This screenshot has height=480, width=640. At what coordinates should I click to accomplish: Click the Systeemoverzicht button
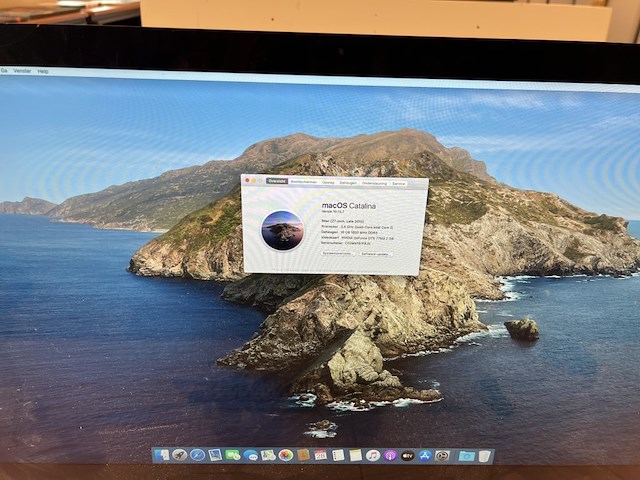pos(337,253)
